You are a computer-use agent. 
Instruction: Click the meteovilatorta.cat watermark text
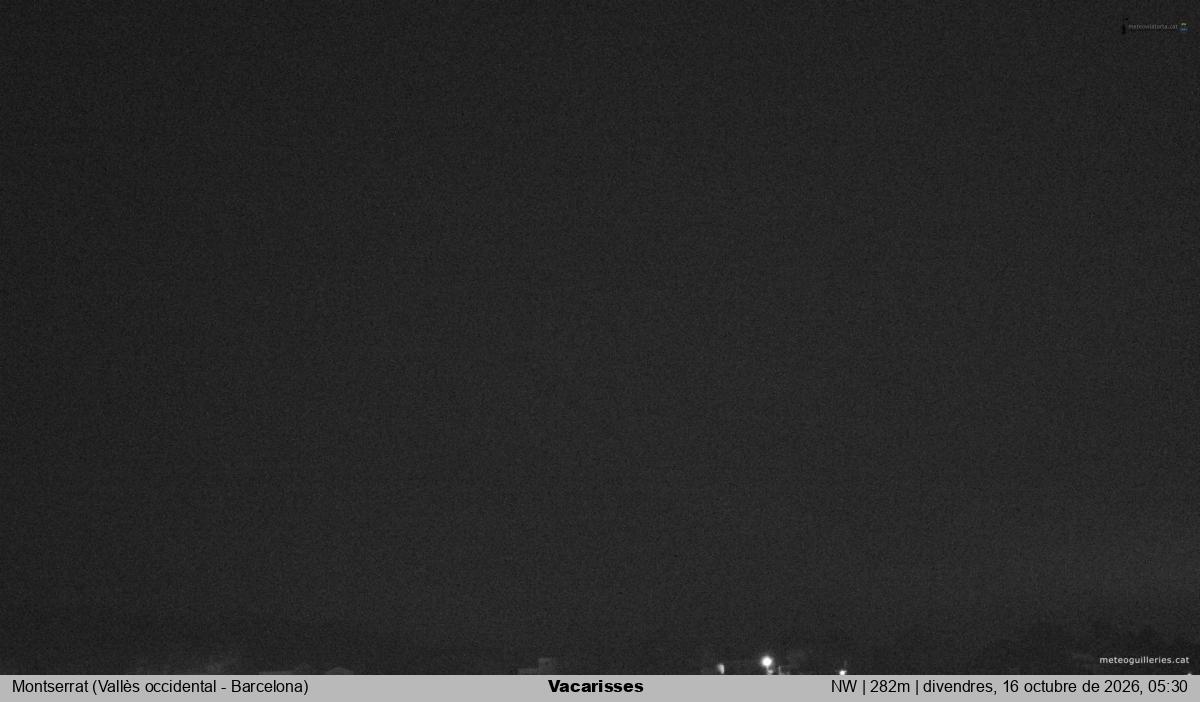point(1152,27)
